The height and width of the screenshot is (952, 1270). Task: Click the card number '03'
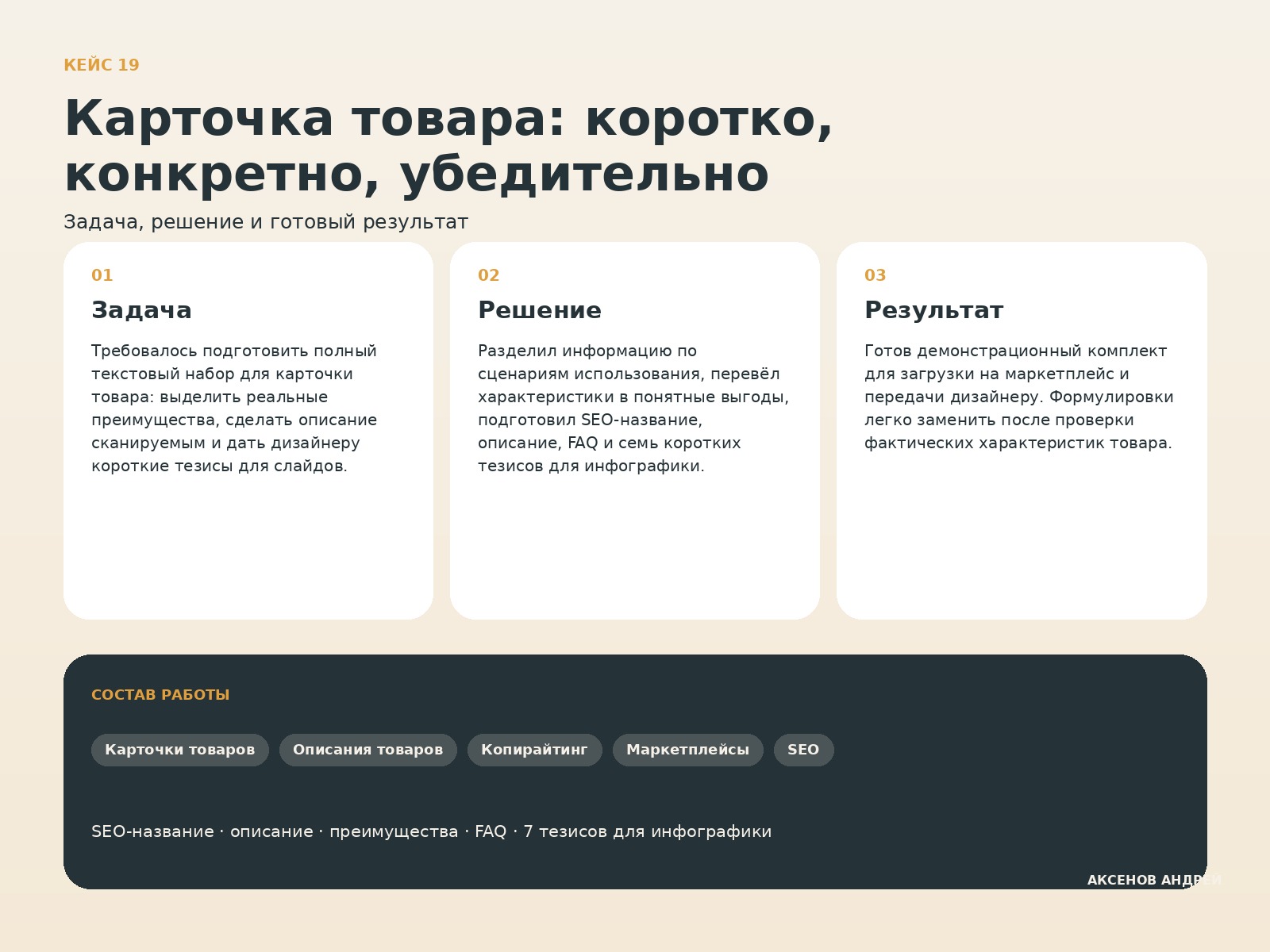[x=876, y=275]
